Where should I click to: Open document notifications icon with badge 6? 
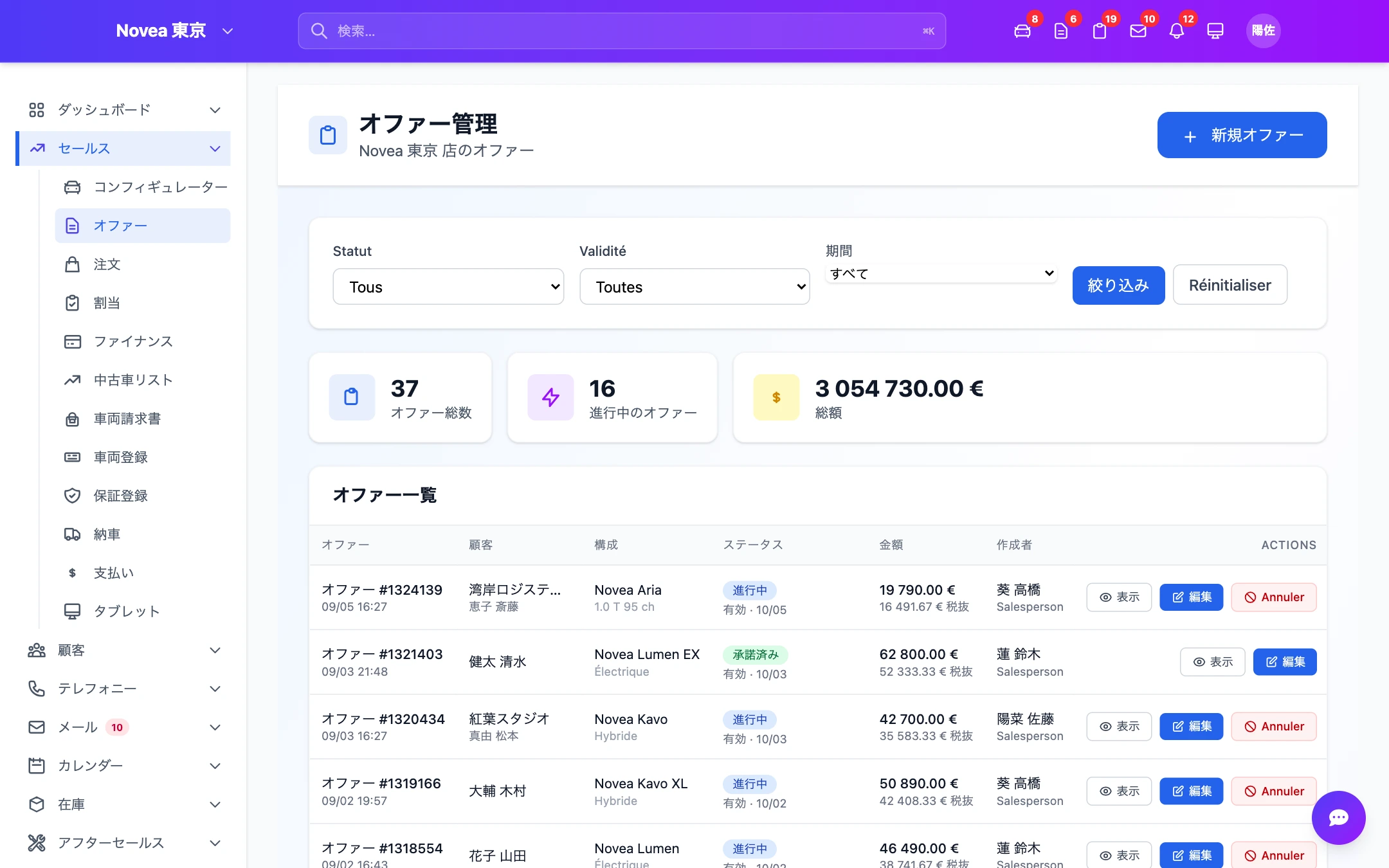[1060, 31]
